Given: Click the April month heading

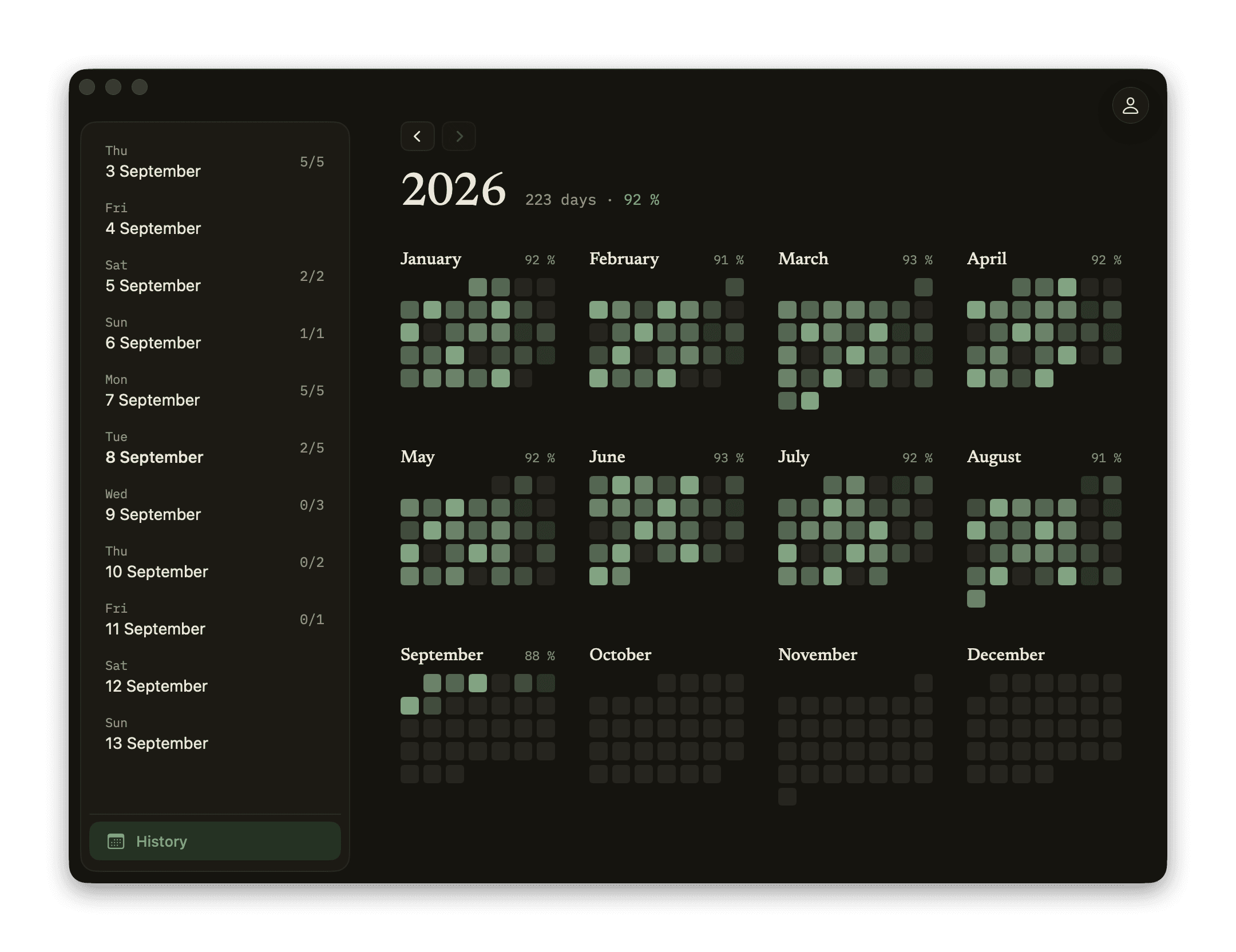Looking at the screenshot, I should click(987, 259).
